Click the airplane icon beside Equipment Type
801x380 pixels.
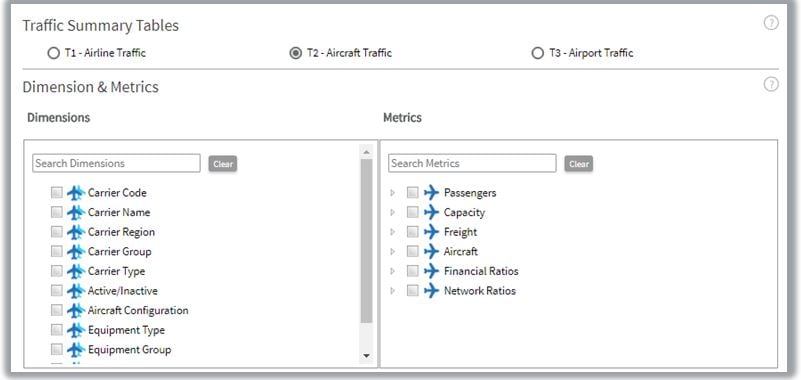click(76, 330)
